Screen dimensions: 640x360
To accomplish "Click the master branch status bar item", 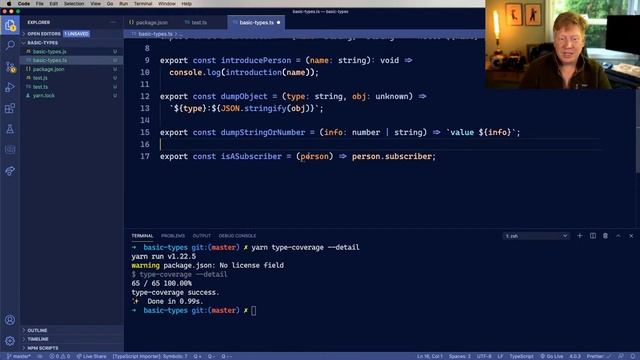I will pos(19,356).
